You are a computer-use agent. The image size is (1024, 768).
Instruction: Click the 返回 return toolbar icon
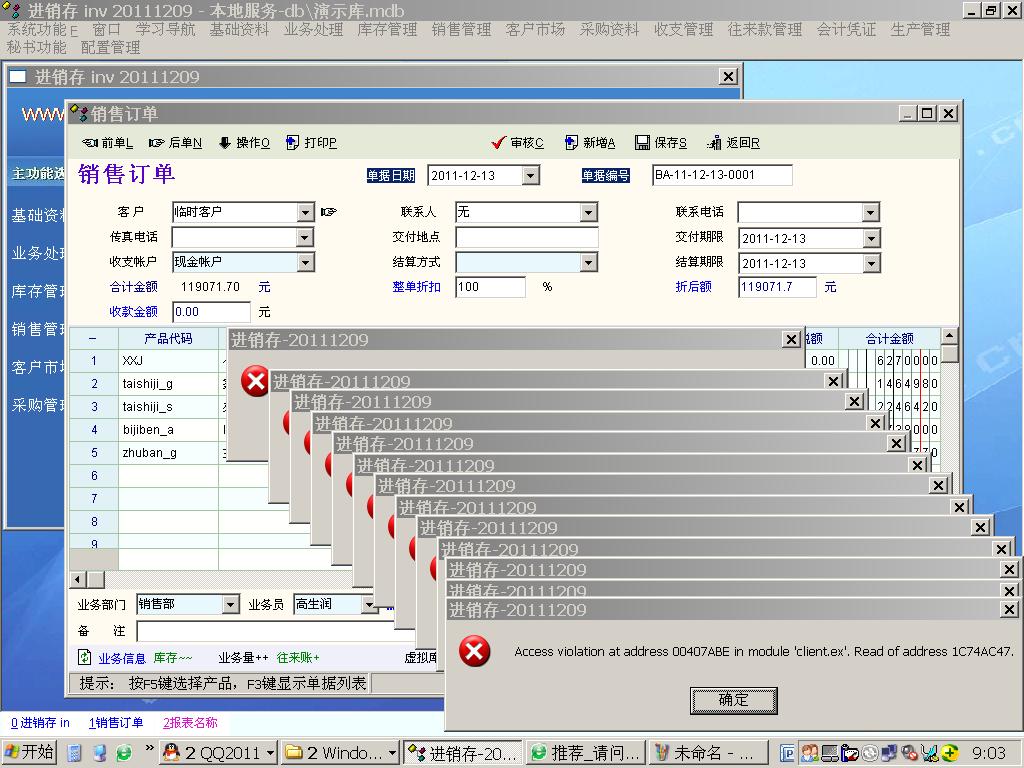coord(714,143)
